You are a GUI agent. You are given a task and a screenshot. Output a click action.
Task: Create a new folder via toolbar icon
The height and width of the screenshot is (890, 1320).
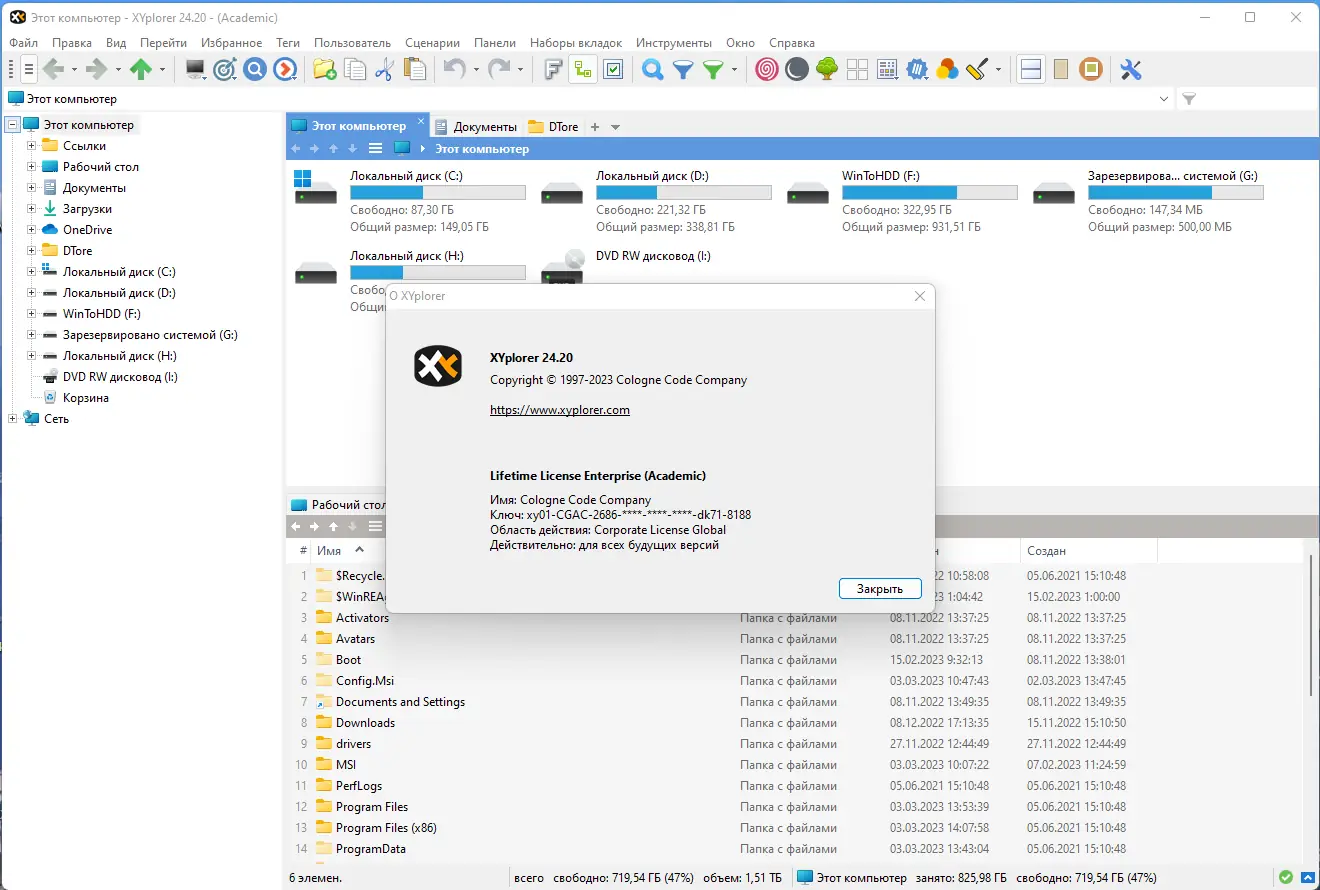(x=325, y=69)
